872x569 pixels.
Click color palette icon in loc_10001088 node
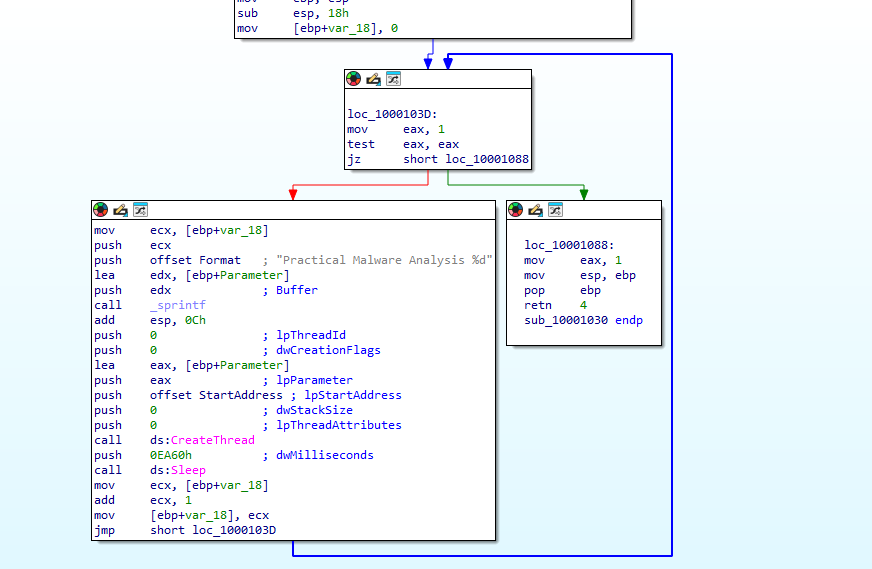(516, 210)
